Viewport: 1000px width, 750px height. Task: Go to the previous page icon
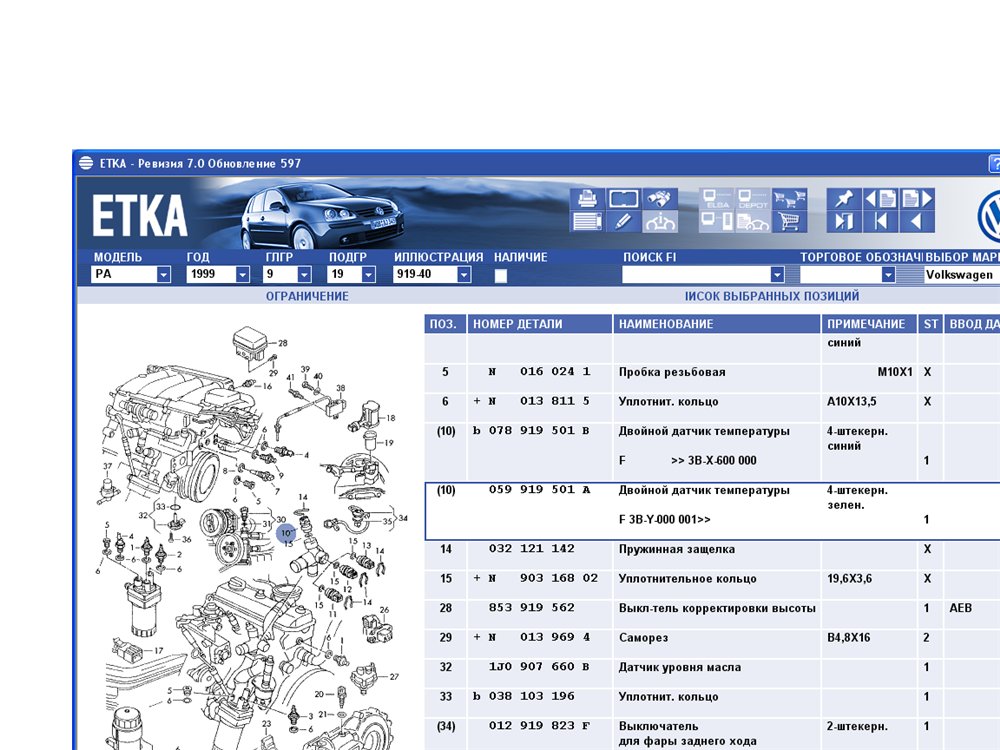pos(881,199)
